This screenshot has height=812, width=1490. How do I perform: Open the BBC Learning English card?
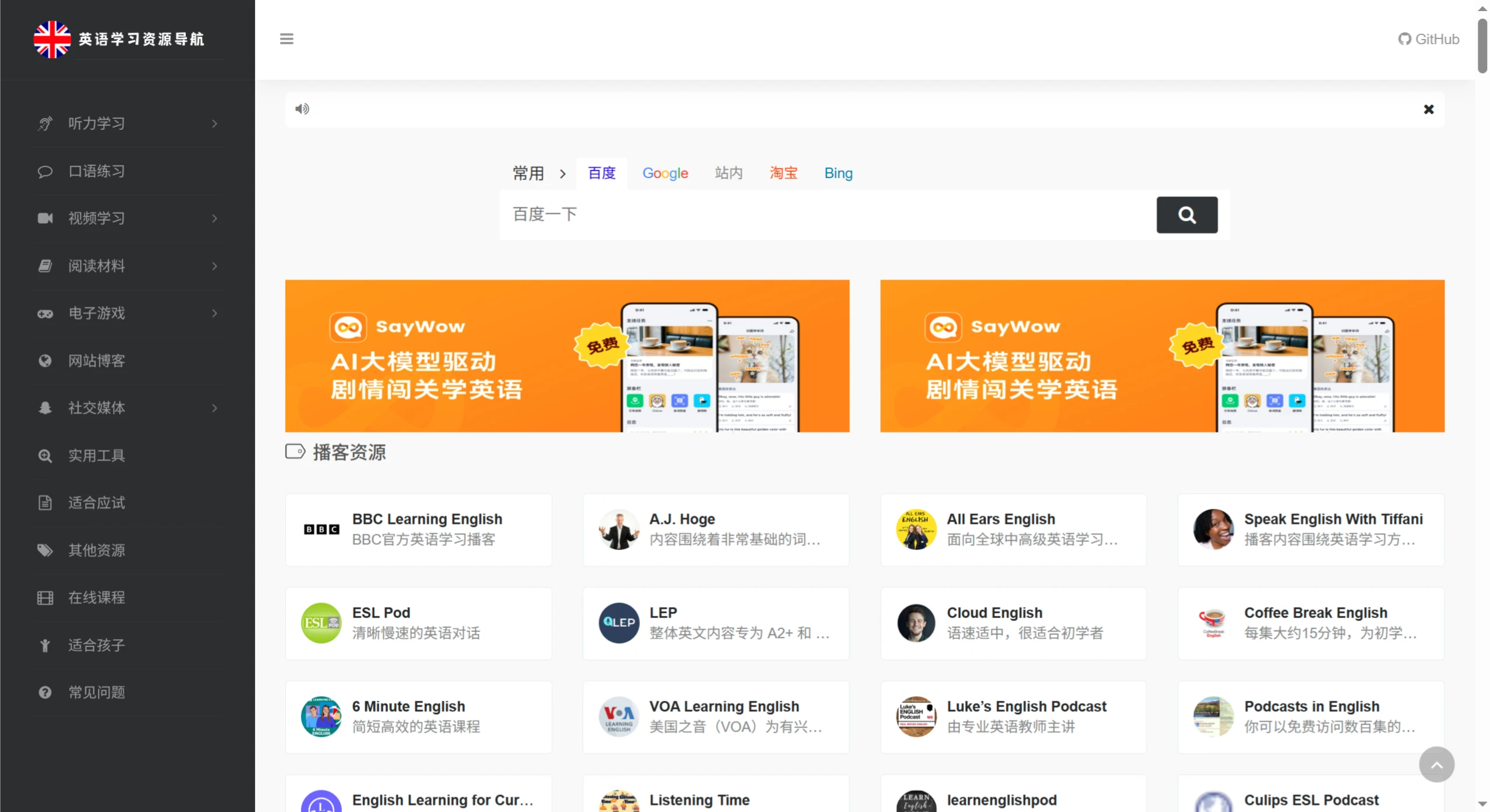pyautogui.click(x=418, y=529)
